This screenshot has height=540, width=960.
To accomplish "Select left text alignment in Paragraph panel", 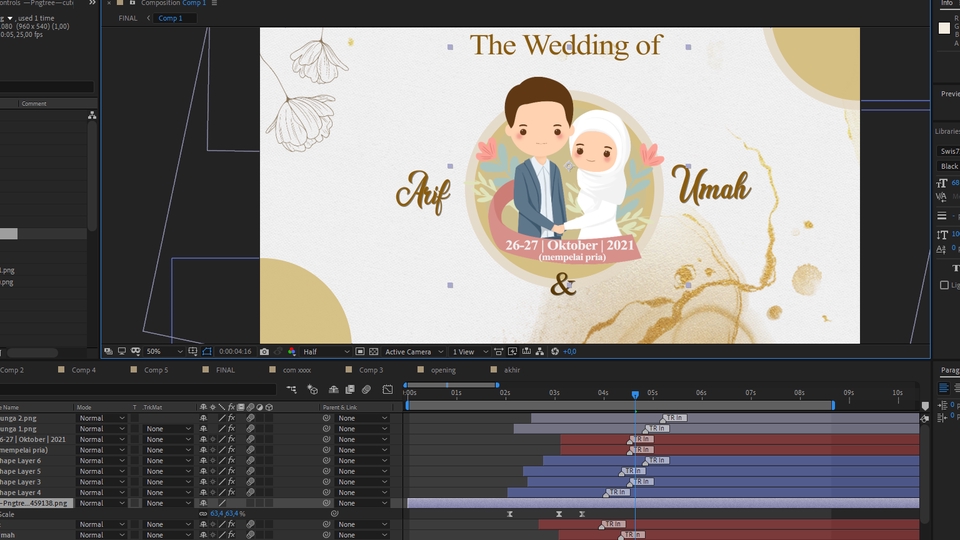I will [943, 388].
